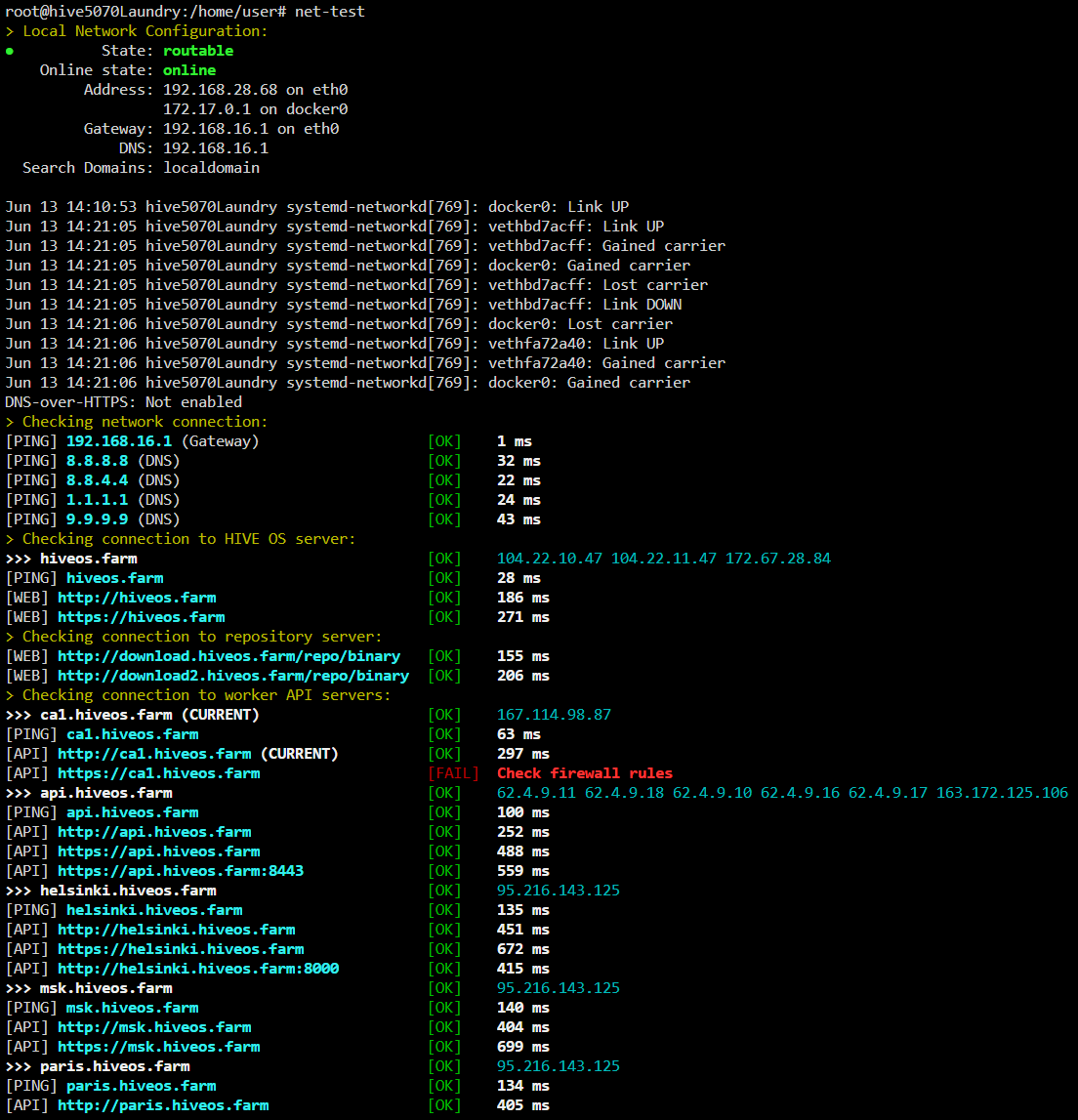Click the '>>> ca1.hiveos.farm (CURRENT)' host line

132,715
